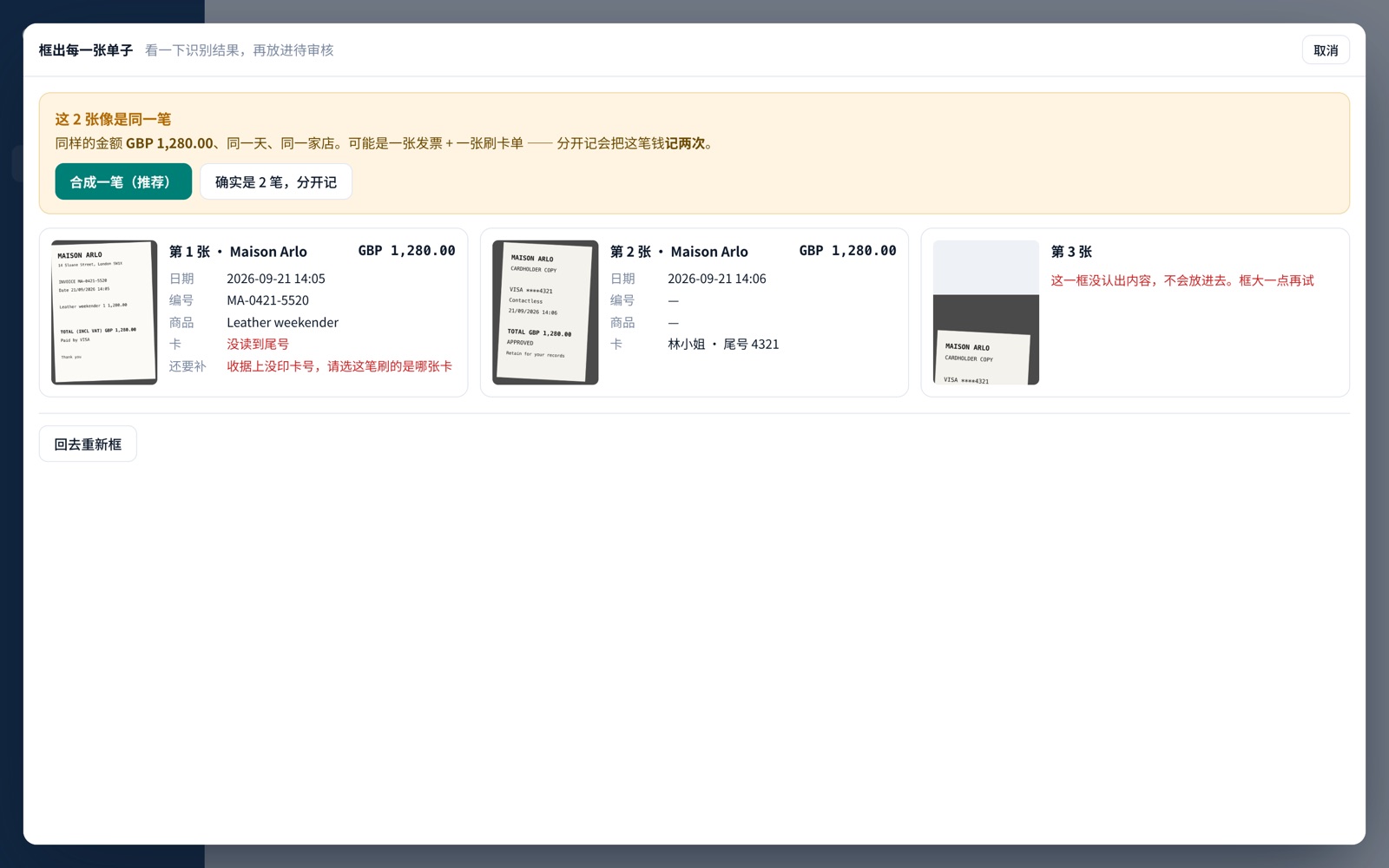
Task: Click 收据上没印卡号 prompt to choose card
Action: coord(339,366)
